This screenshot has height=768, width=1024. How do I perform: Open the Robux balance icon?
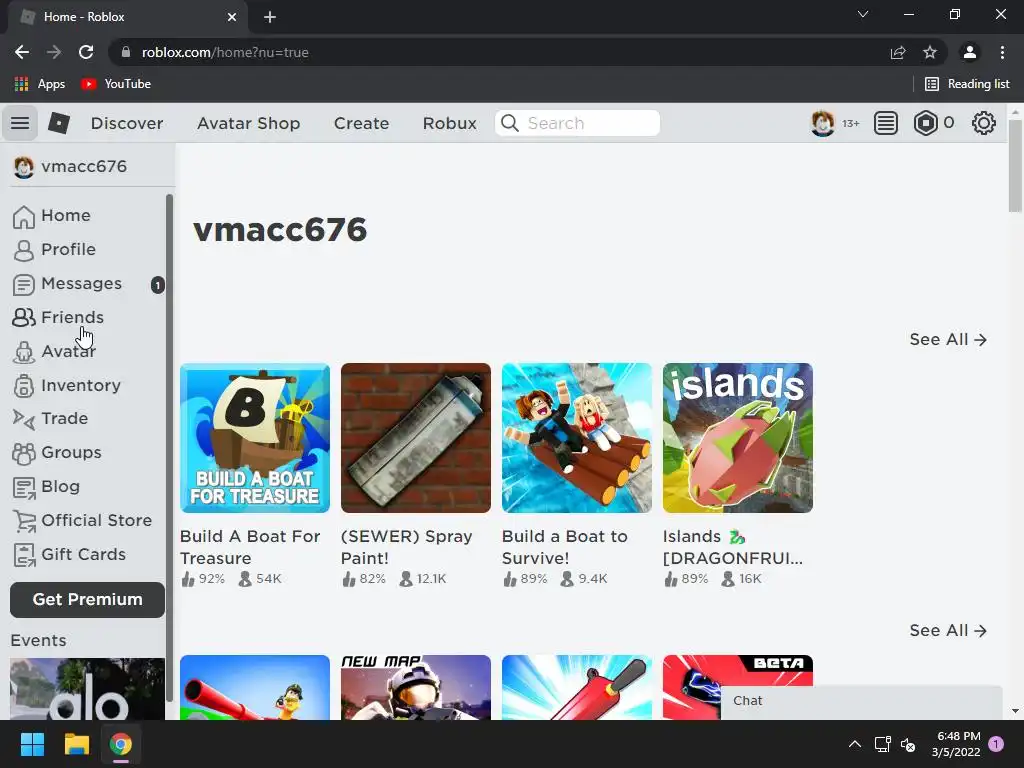[x=925, y=123]
